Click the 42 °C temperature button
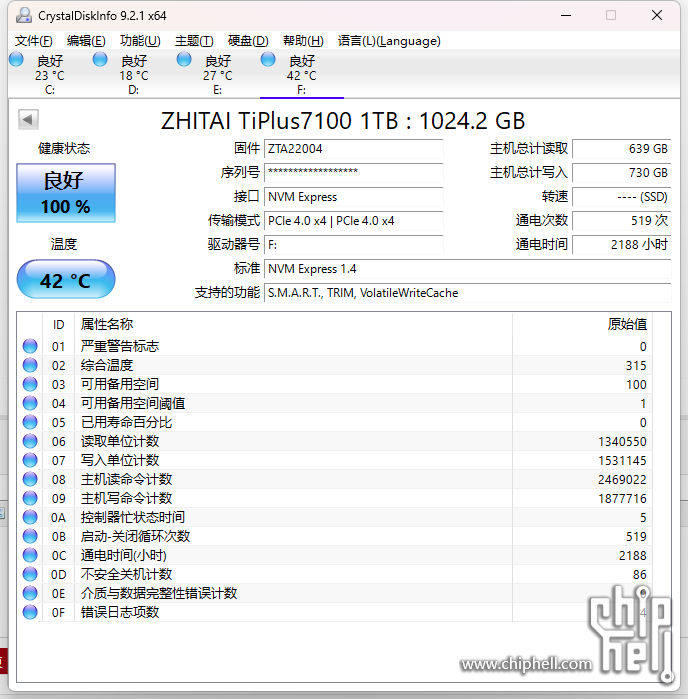 pos(66,280)
